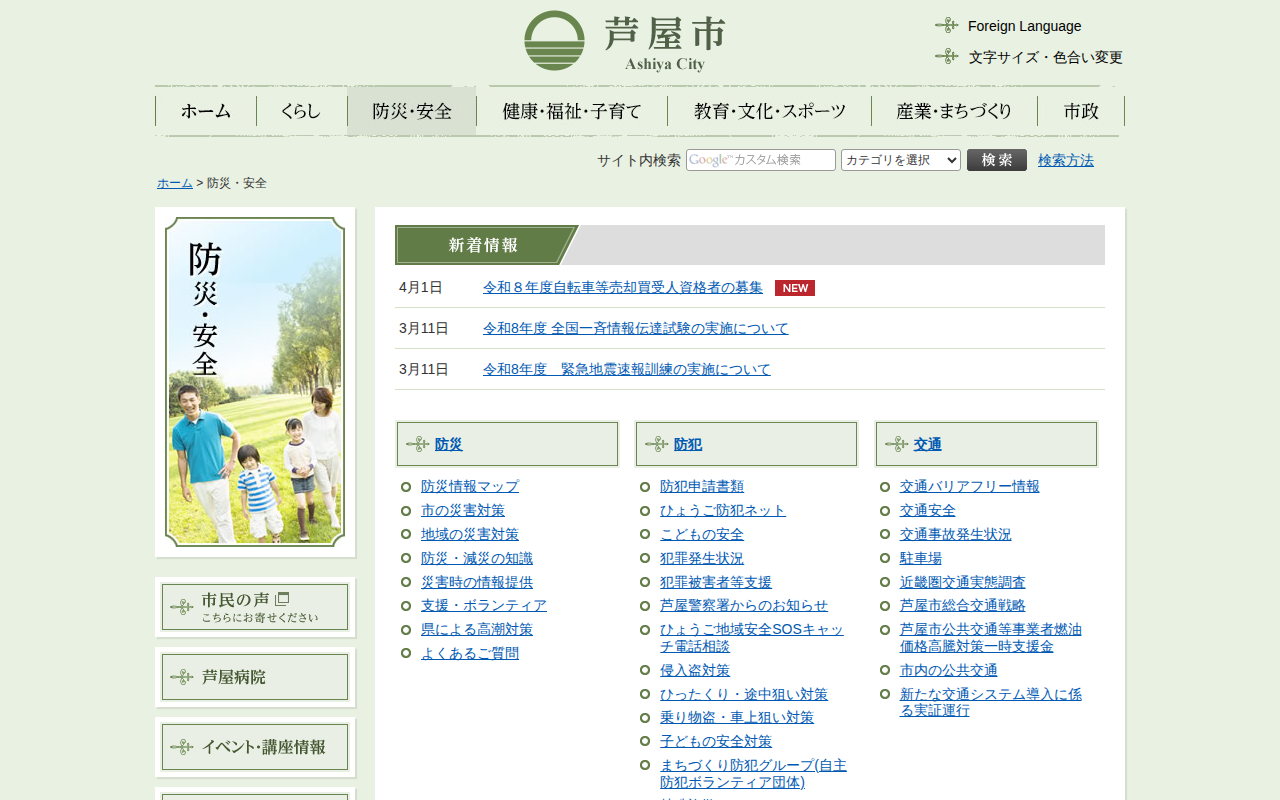Open the 市政 menu tab
The width and height of the screenshot is (1280, 800).
[1081, 111]
